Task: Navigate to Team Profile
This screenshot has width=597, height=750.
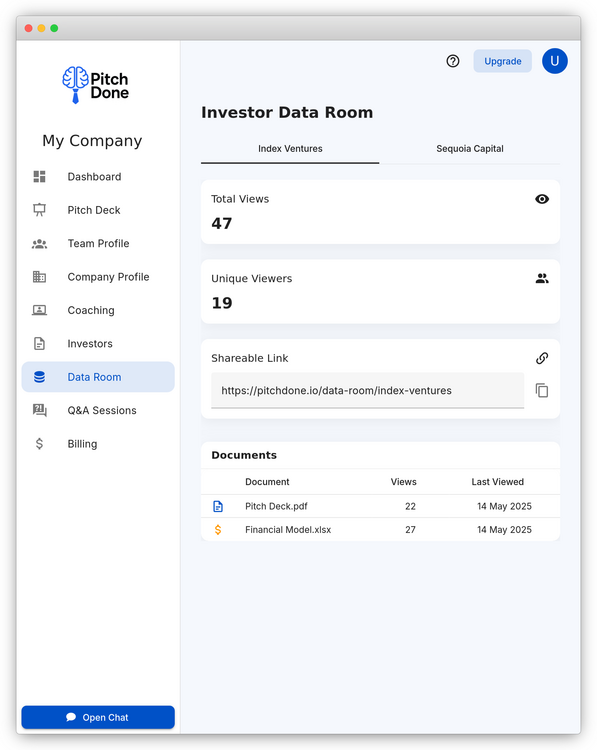Action: click(98, 243)
